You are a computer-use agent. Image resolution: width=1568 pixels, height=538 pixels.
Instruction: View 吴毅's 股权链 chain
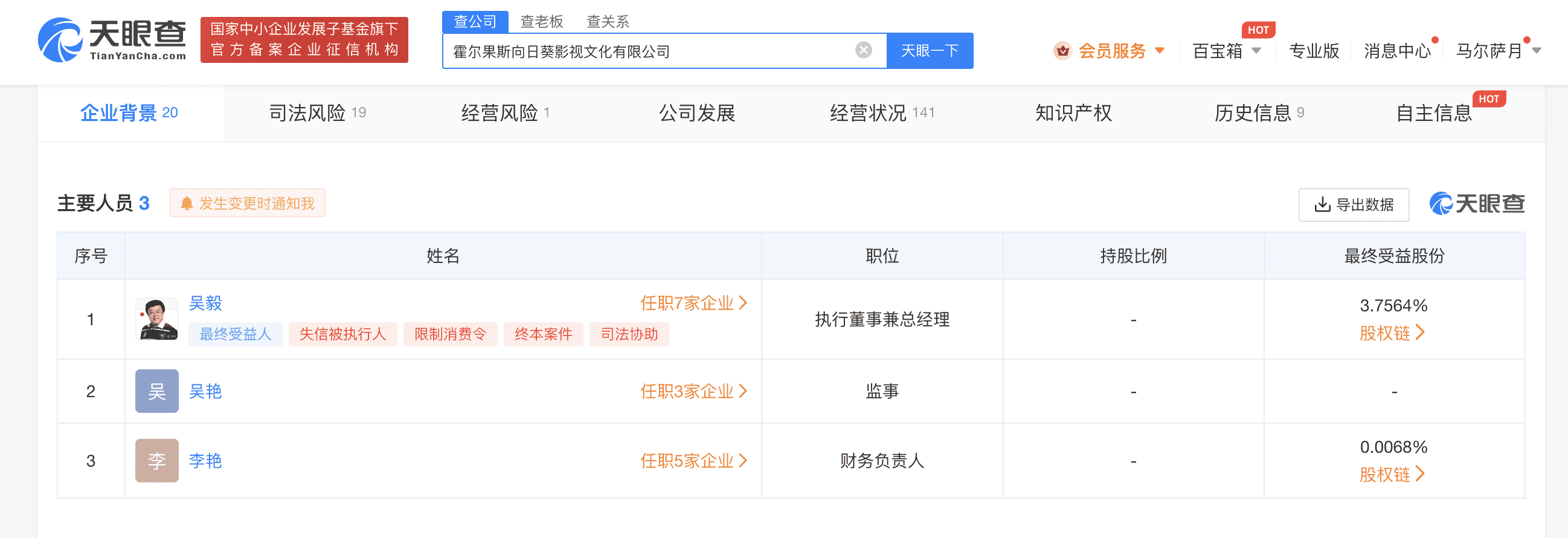click(x=1393, y=333)
